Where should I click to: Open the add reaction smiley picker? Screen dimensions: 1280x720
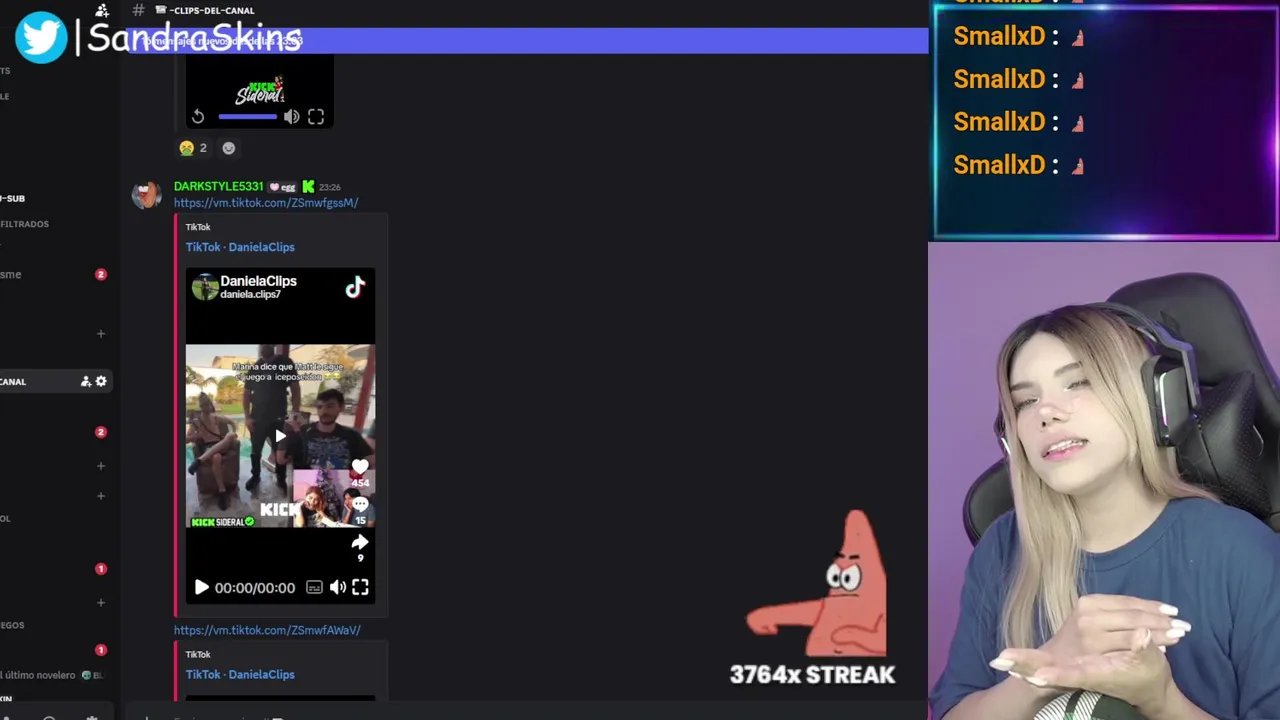229,148
